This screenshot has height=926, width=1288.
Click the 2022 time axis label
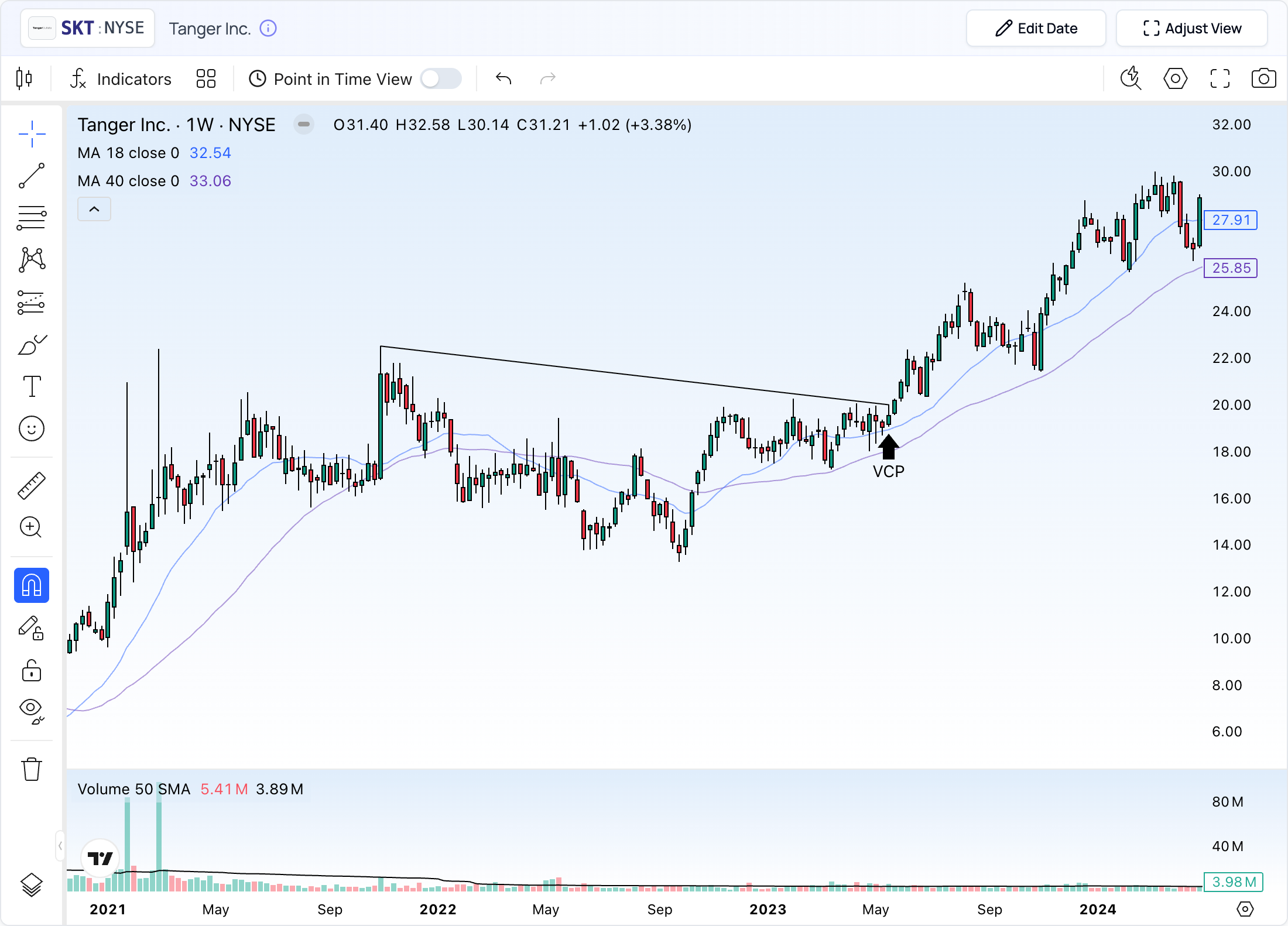(x=438, y=909)
